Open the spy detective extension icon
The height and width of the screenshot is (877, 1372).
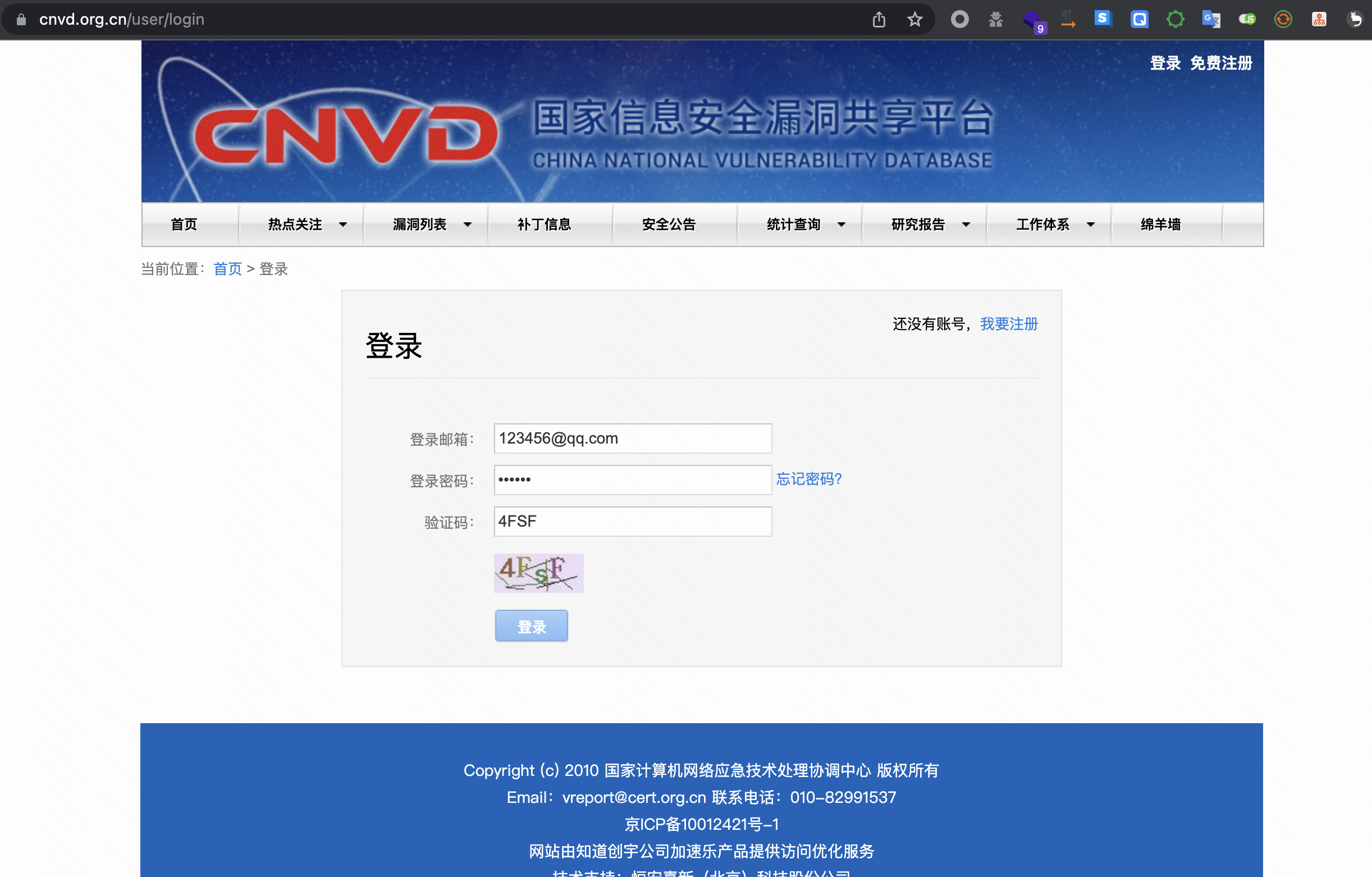point(995,20)
